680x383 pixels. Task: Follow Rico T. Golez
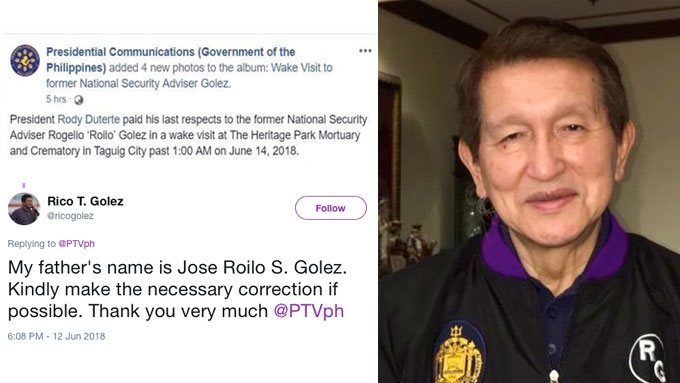point(330,208)
